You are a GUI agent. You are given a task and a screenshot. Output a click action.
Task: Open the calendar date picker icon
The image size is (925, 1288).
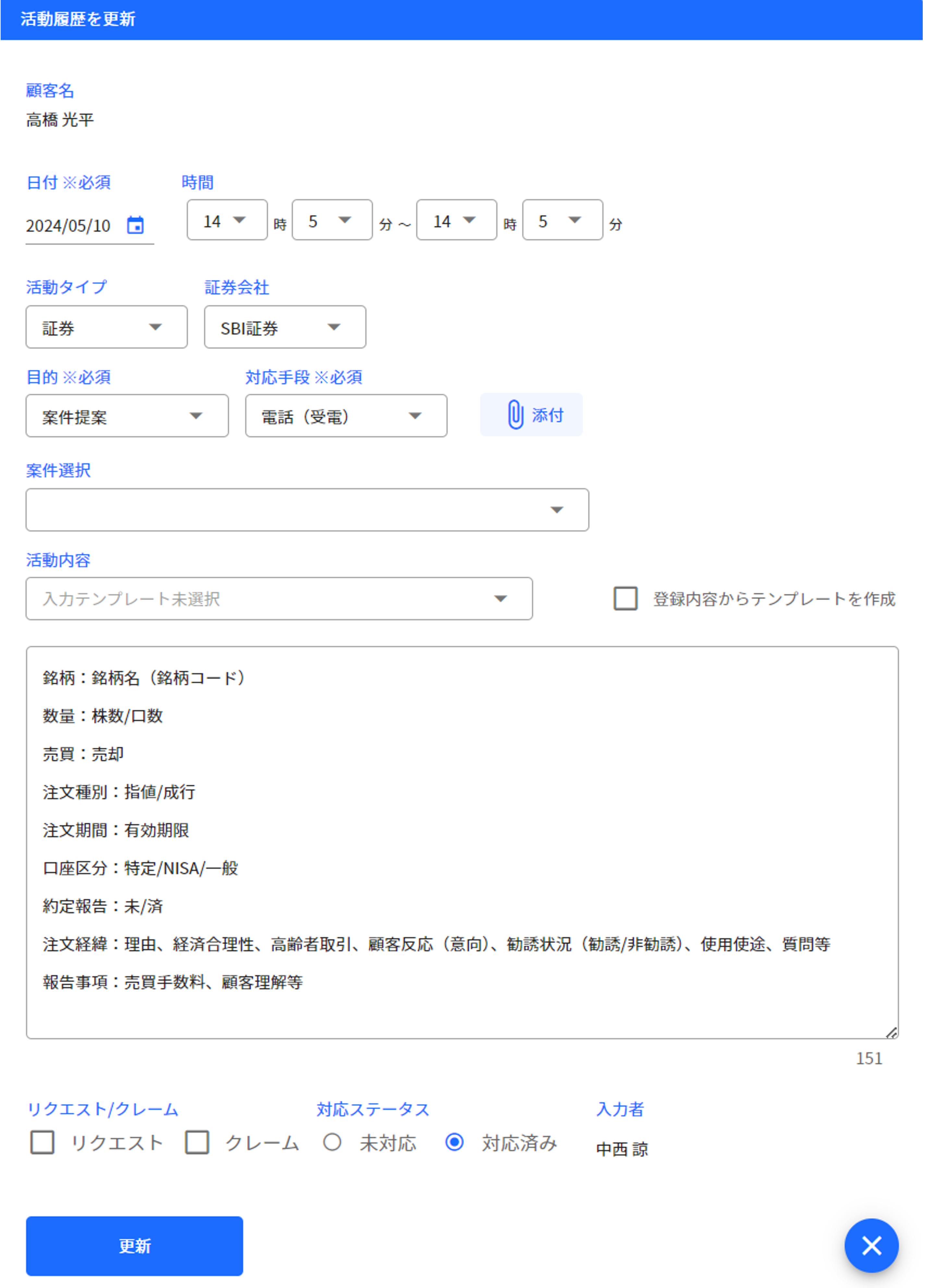click(x=135, y=226)
